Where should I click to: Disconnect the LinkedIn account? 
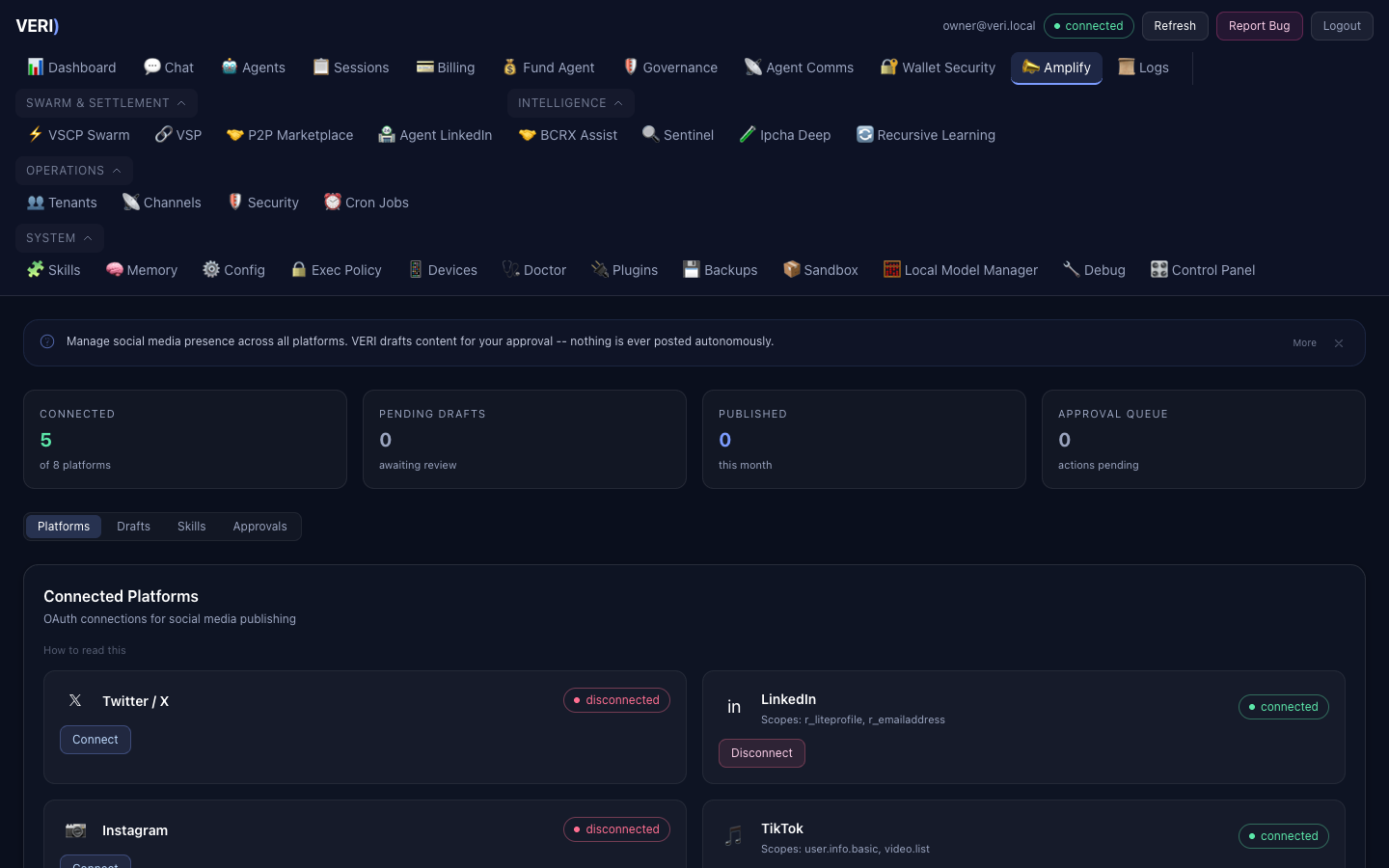coord(761,753)
